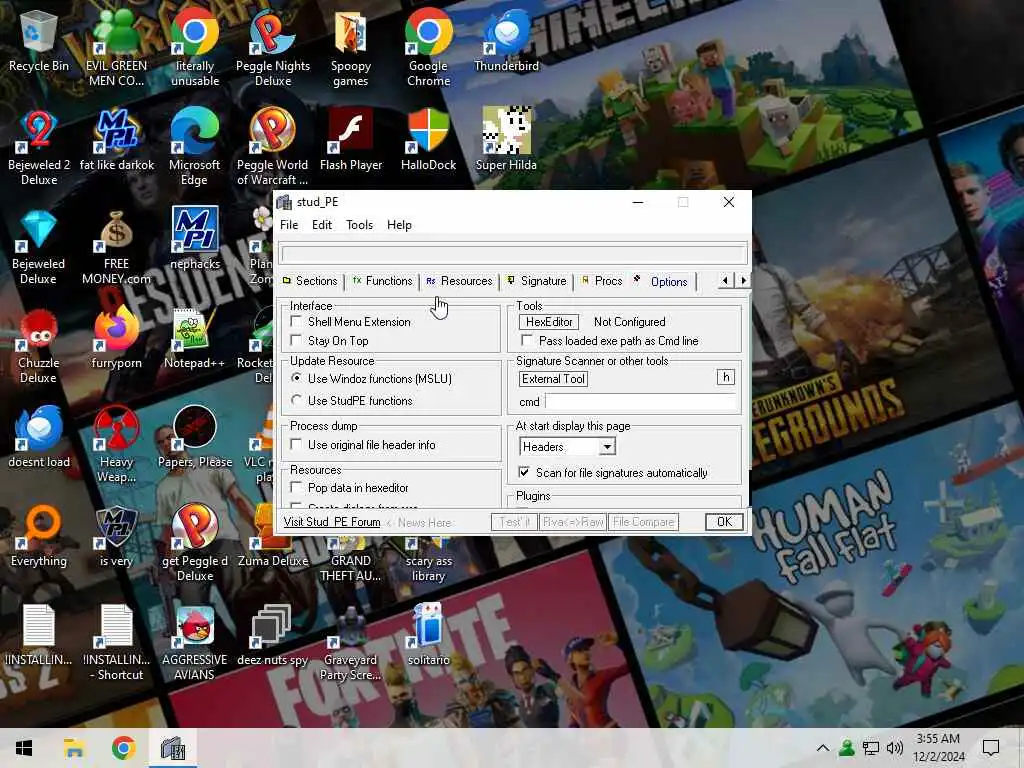Screen dimensions: 1024x768
Task: Open the File menu in stud_PE
Action: pyautogui.click(x=289, y=225)
